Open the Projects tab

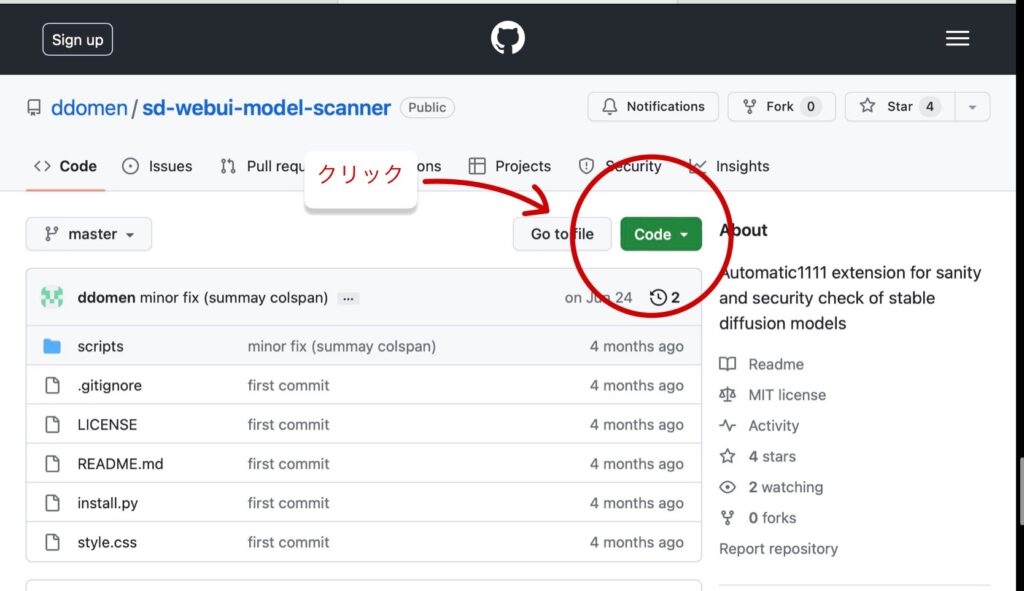tap(510, 167)
